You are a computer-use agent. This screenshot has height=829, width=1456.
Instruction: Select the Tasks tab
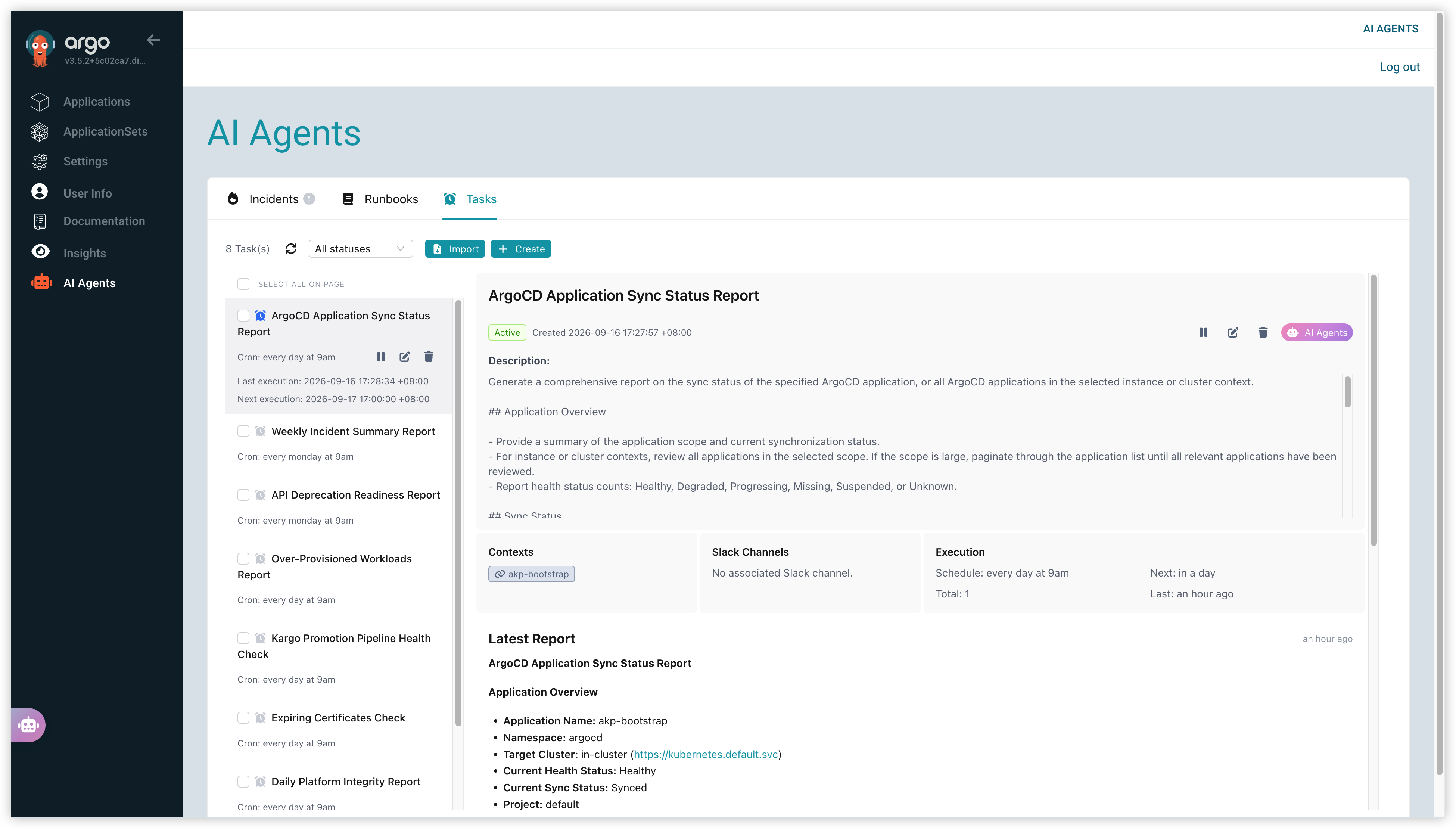470,199
